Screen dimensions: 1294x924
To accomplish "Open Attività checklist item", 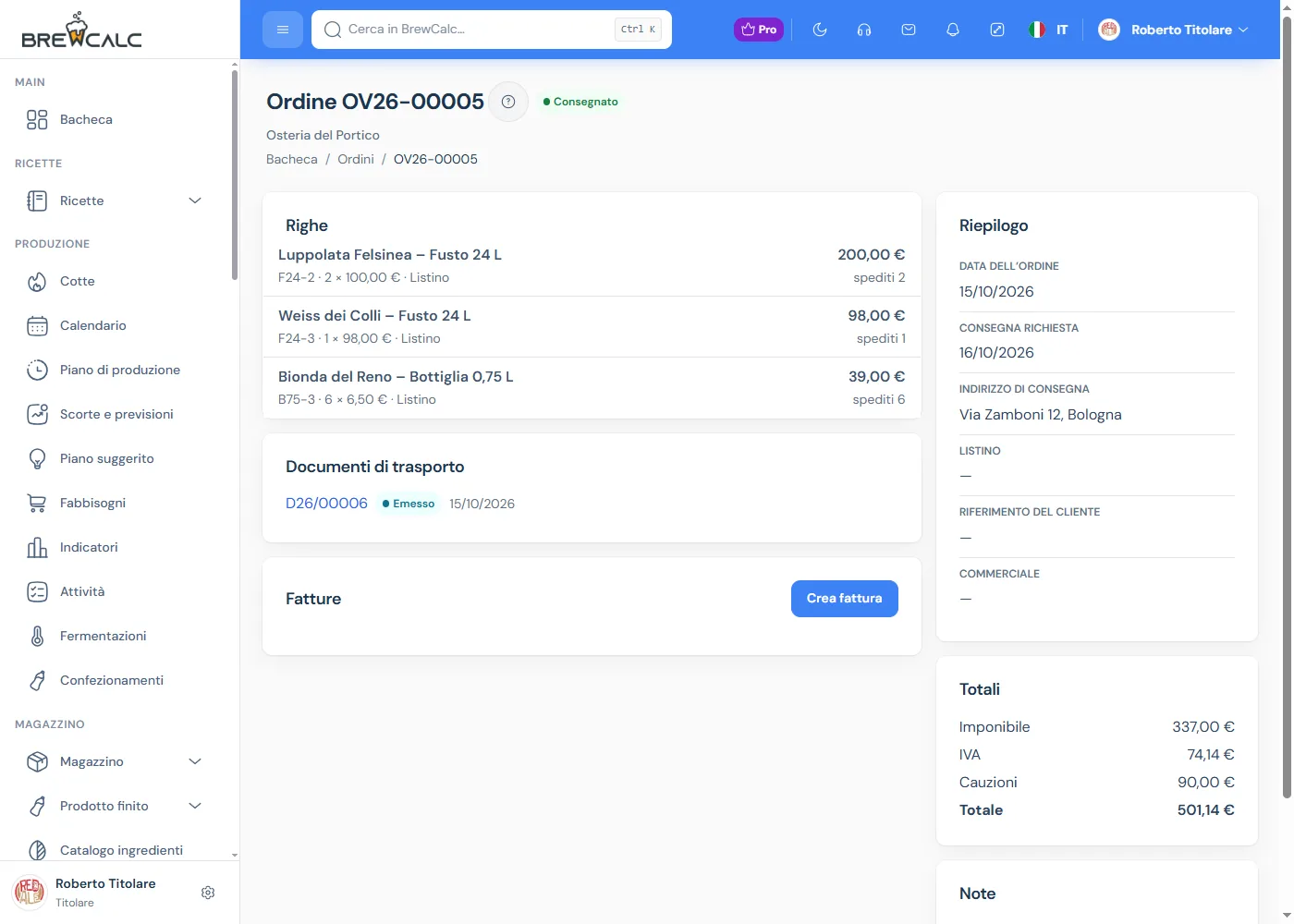I will [x=116, y=591].
